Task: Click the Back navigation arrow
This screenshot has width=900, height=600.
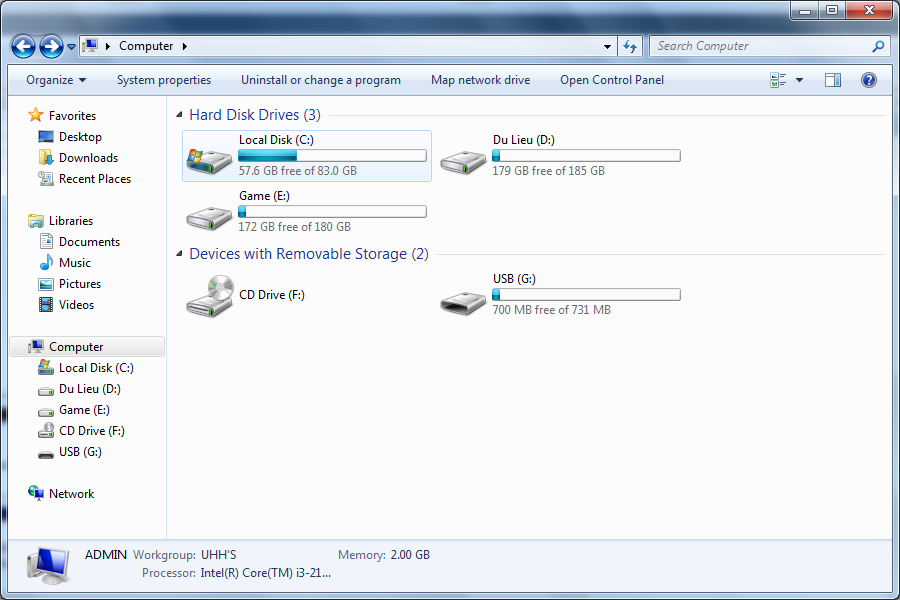Action: coord(24,47)
